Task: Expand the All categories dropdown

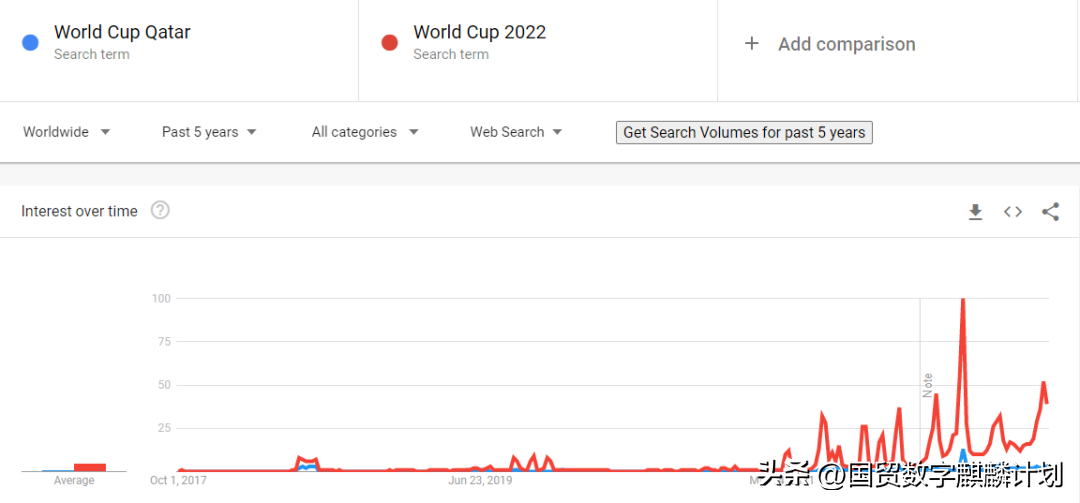Action: (x=364, y=132)
